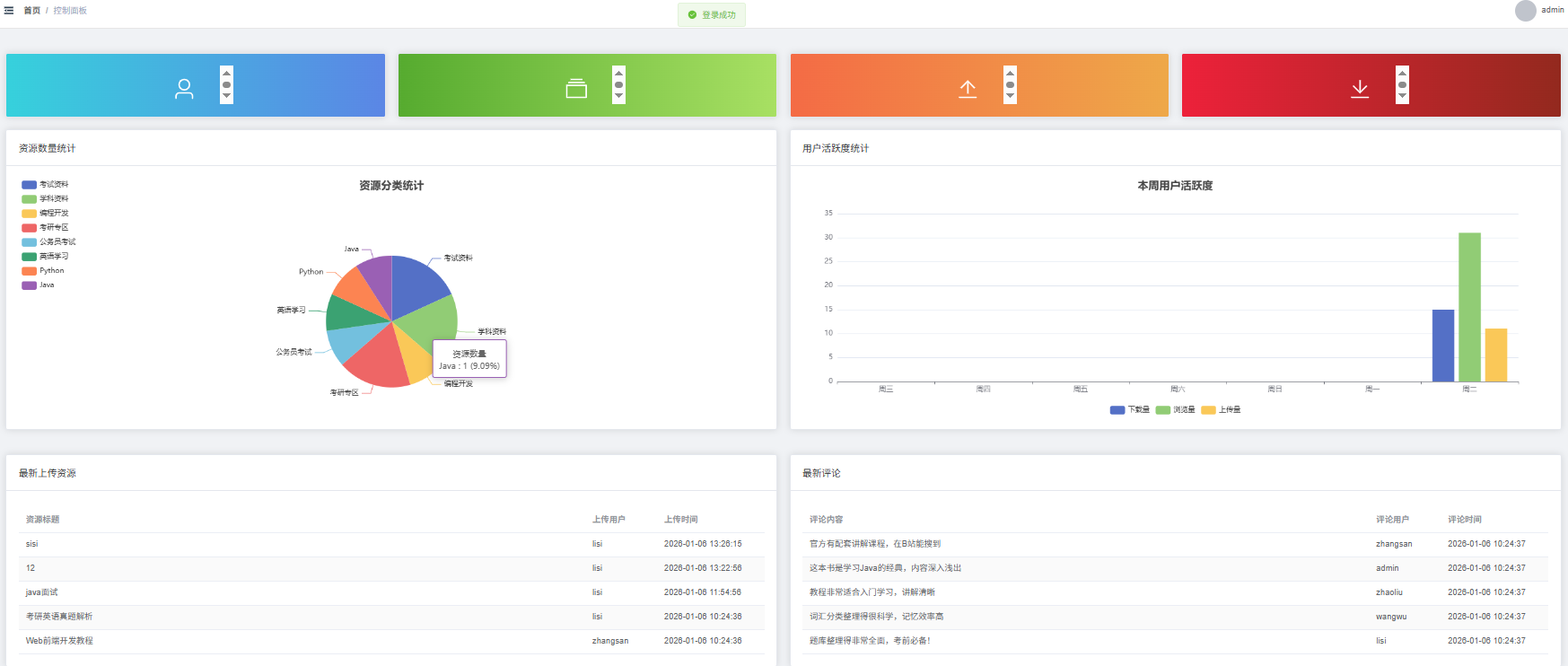
Task: Click the green check icon in login toast
Action: [692, 15]
